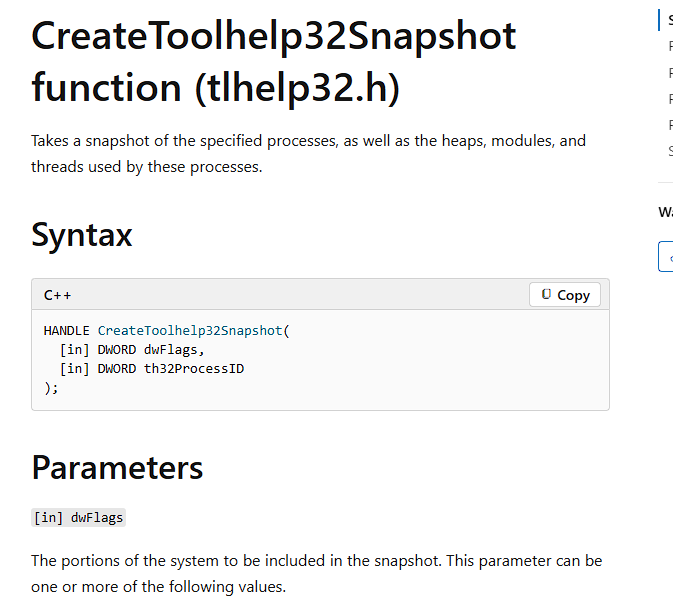Click the Parameters section heading
The height and width of the screenshot is (615, 673).
point(117,466)
